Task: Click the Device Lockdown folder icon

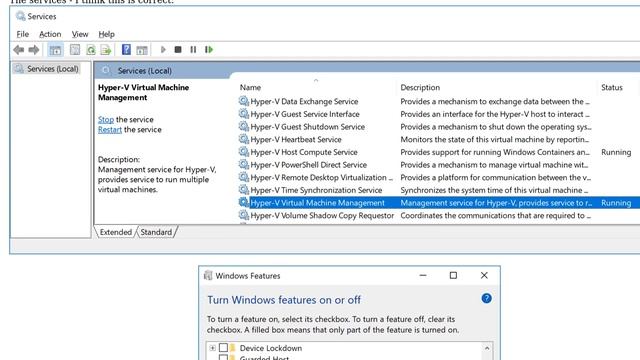Action: pos(233,348)
